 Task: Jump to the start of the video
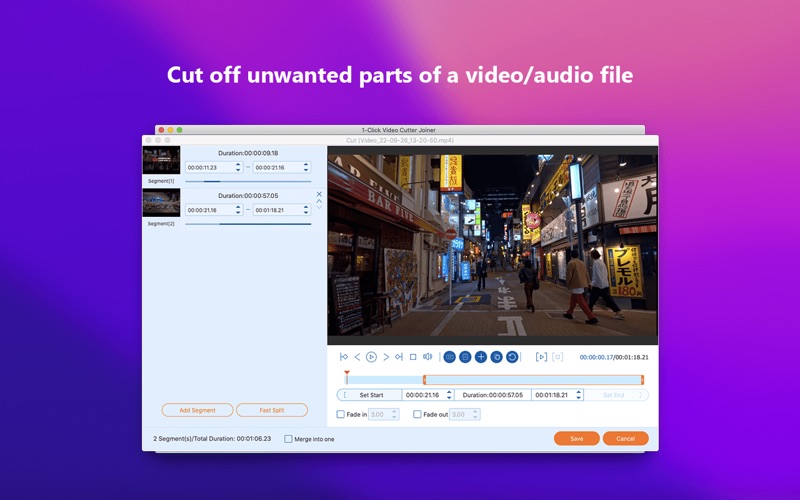[x=344, y=357]
